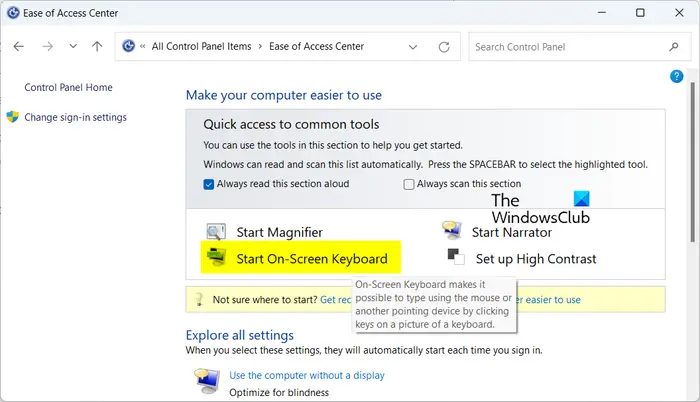Click the 'Make your computer easier to use' heading

coord(284,95)
